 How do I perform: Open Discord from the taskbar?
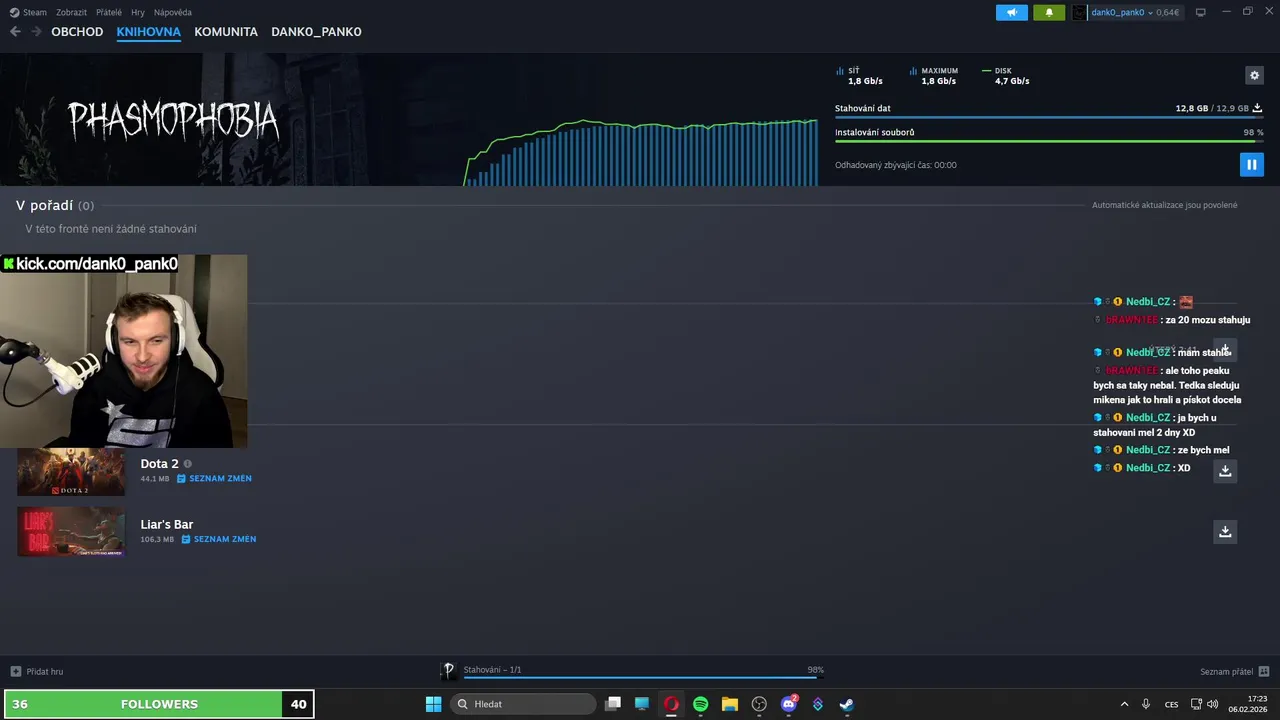pyautogui.click(x=789, y=704)
